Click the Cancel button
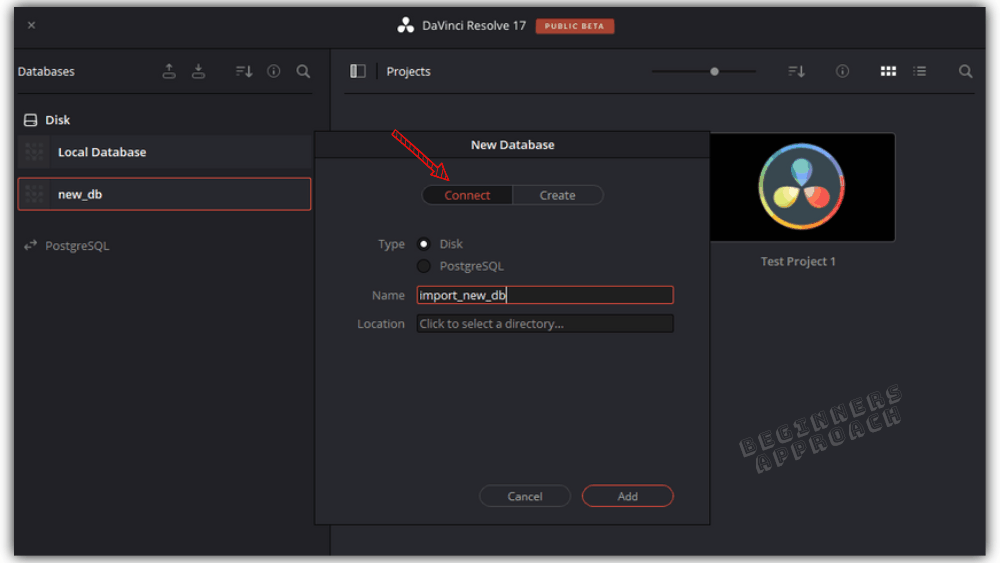 [x=525, y=496]
